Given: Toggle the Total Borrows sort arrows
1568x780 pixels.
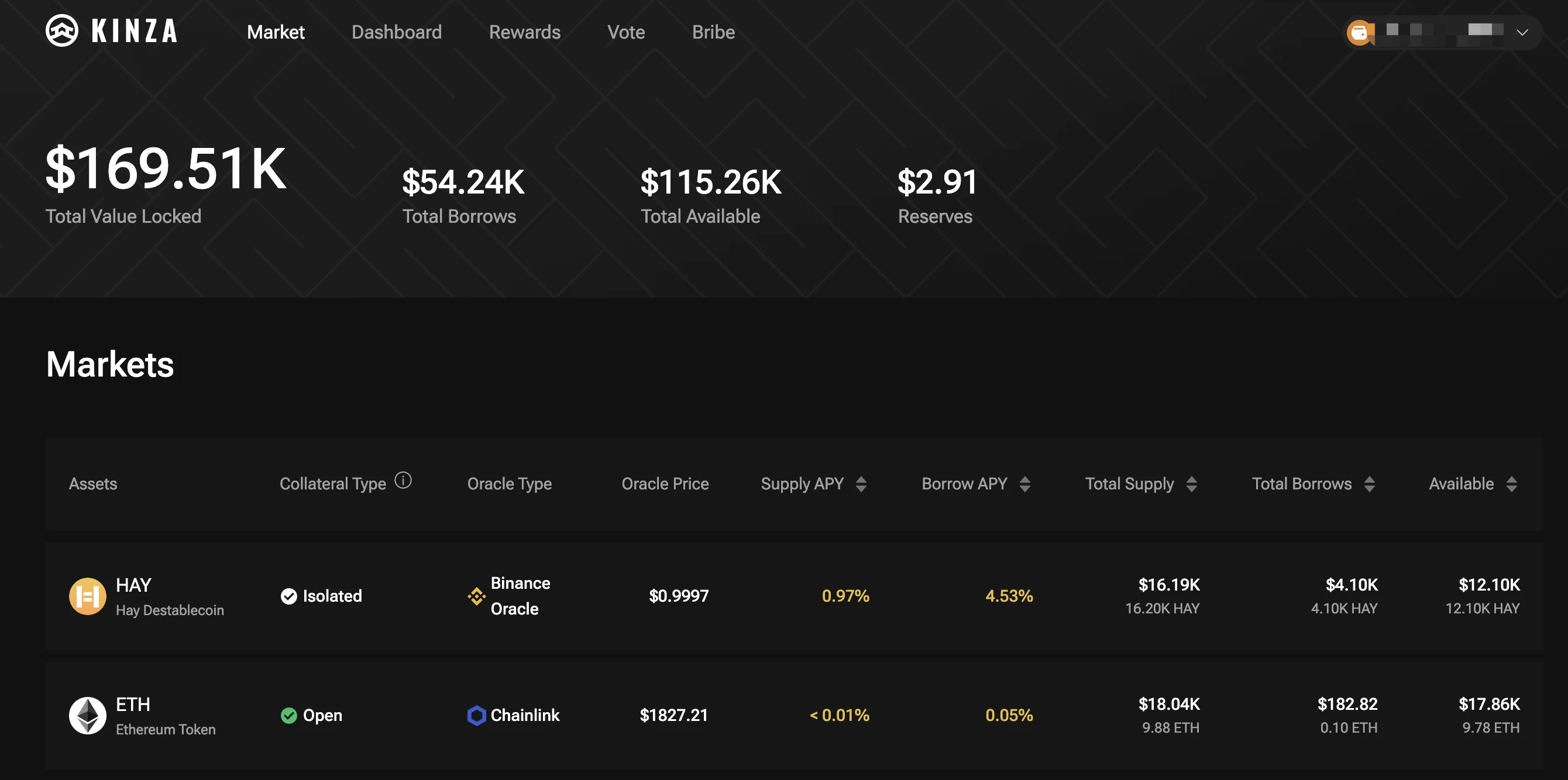Looking at the screenshot, I should coord(1369,484).
